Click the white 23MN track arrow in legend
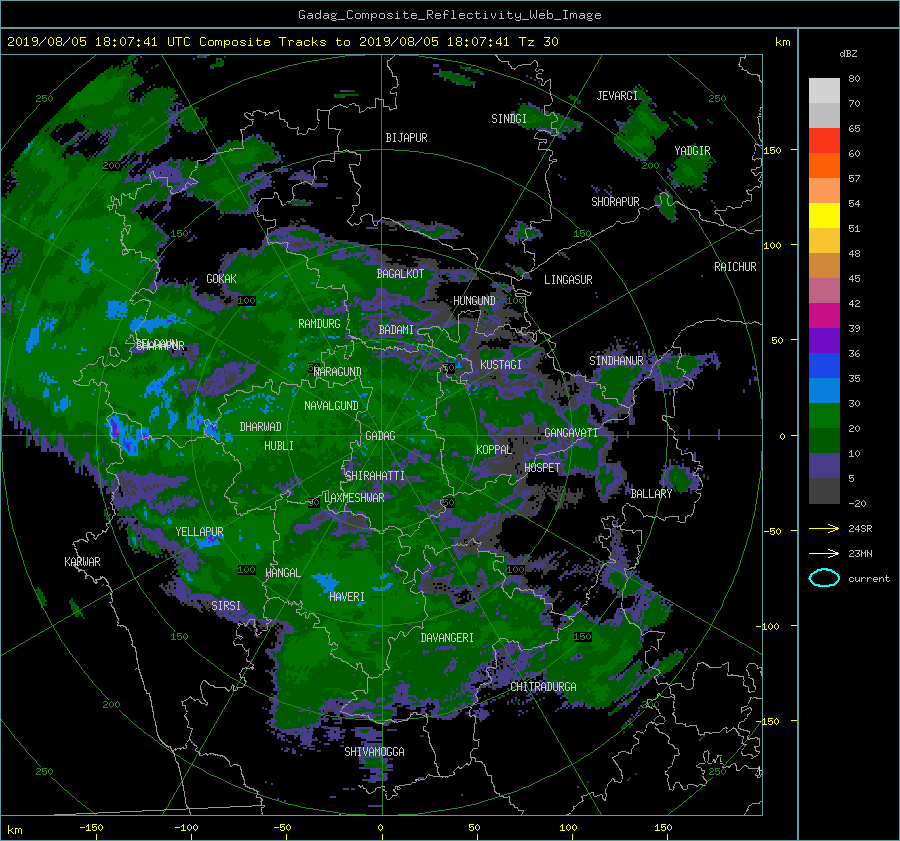Image resolution: width=900 pixels, height=841 pixels. tap(824, 553)
